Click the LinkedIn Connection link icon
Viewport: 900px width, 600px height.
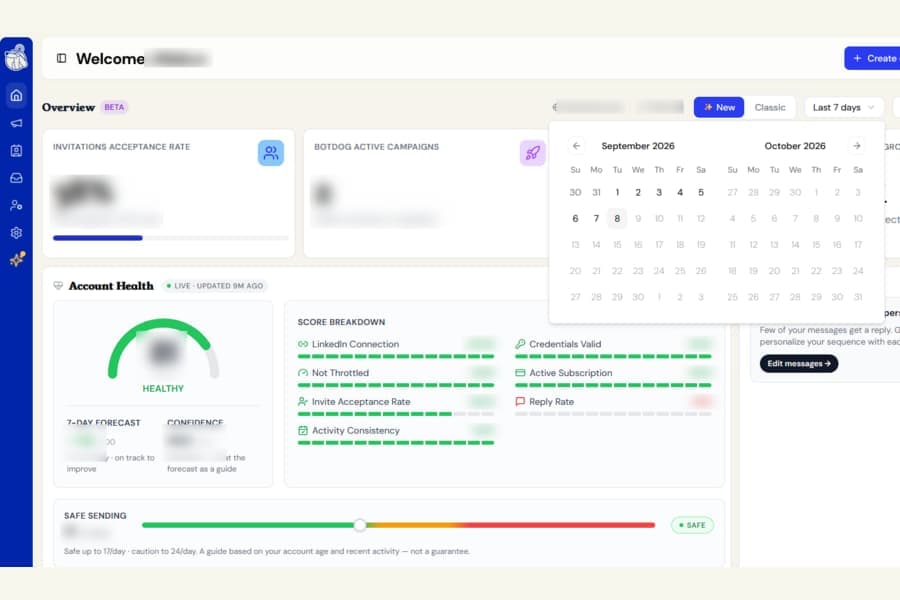click(303, 344)
